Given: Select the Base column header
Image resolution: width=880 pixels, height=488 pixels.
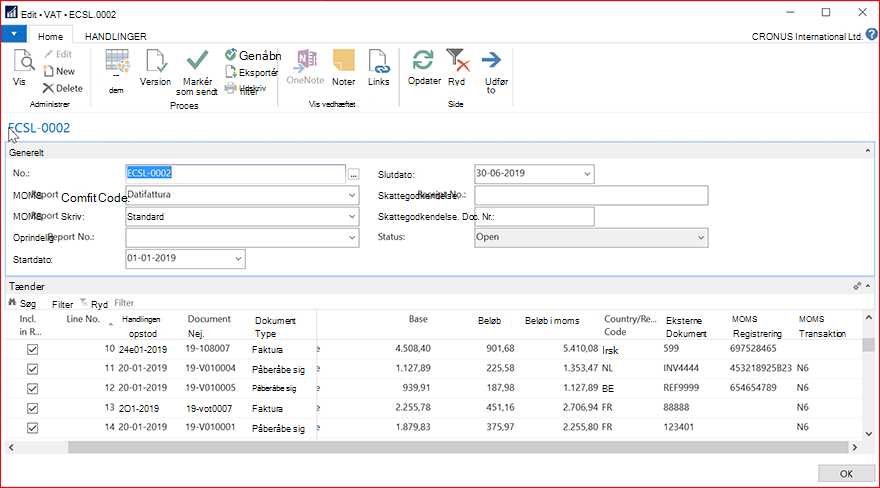Looking at the screenshot, I should (x=418, y=319).
